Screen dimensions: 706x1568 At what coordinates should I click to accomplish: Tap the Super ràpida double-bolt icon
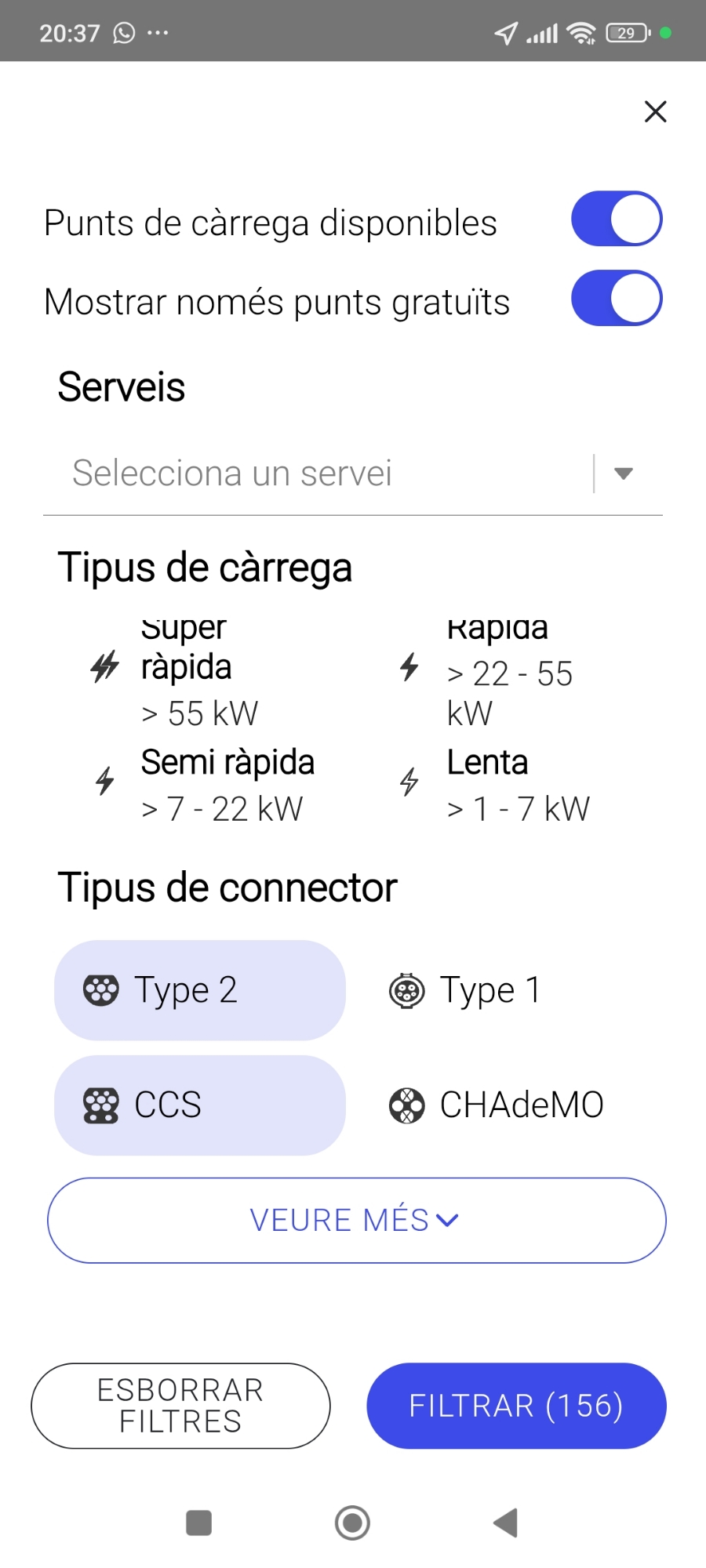click(x=104, y=667)
